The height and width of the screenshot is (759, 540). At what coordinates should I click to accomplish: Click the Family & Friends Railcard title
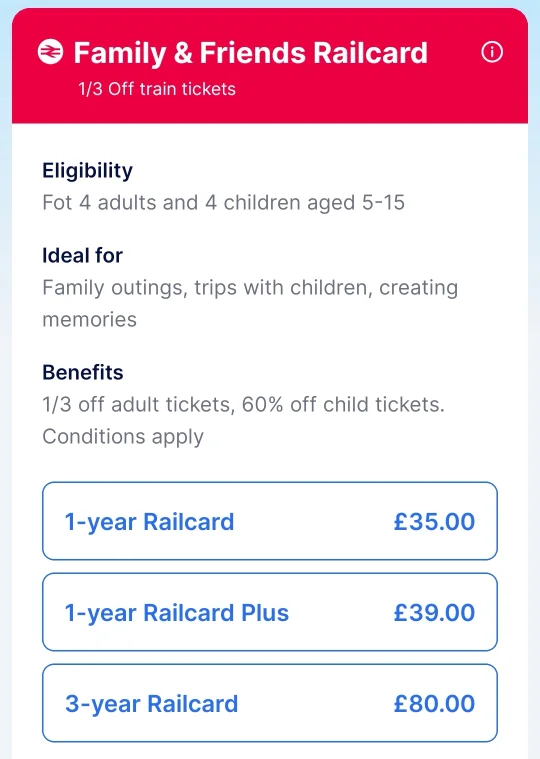pyautogui.click(x=251, y=53)
